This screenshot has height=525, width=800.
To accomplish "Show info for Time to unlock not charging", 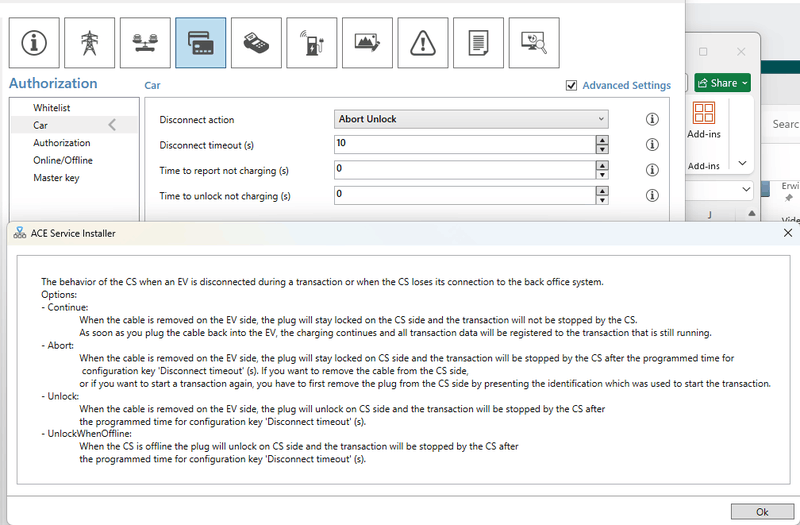I will (x=652, y=195).
